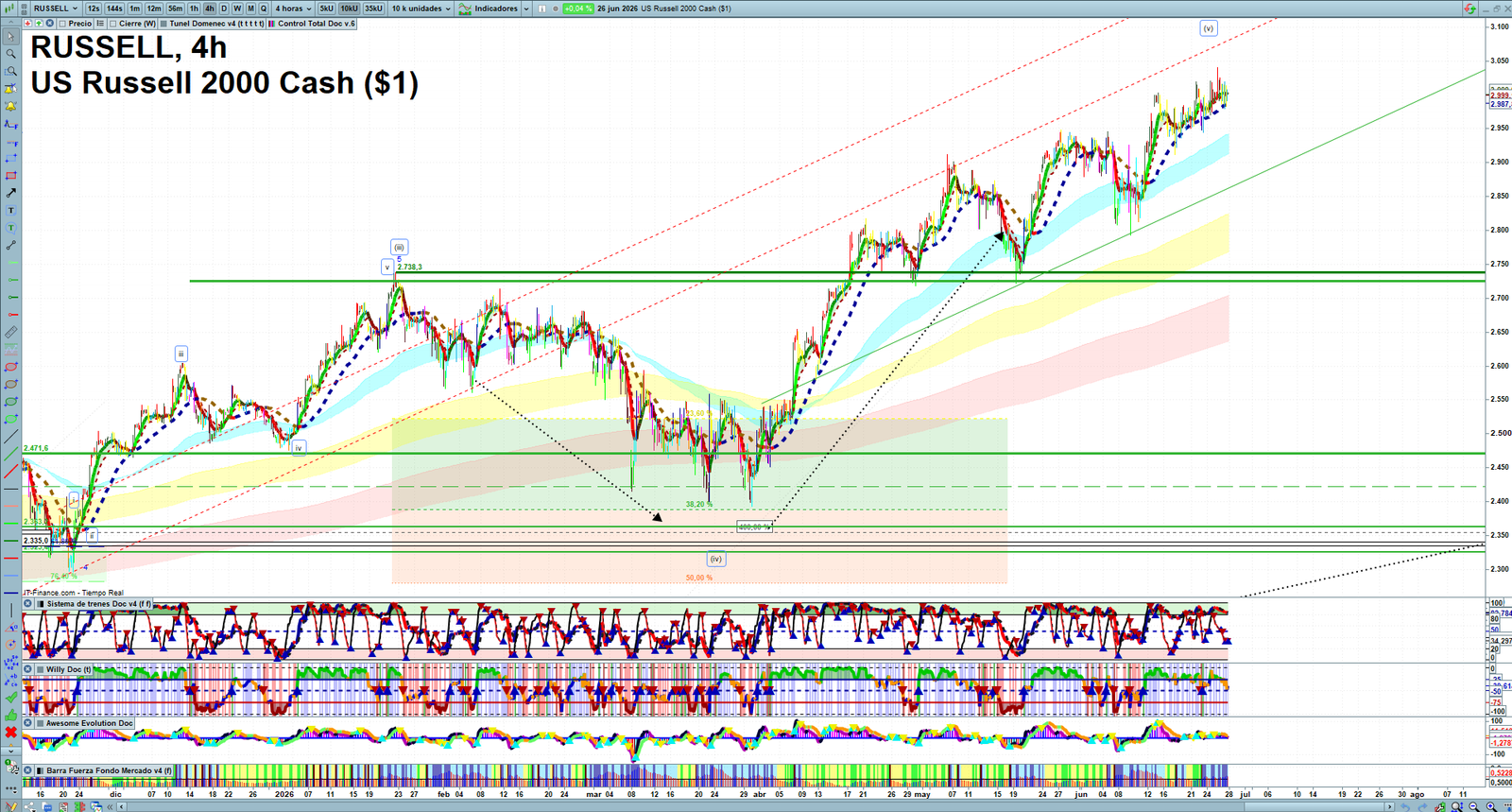Click the pencil drawing mode icon
The image size is (1512, 812).
[11, 806]
